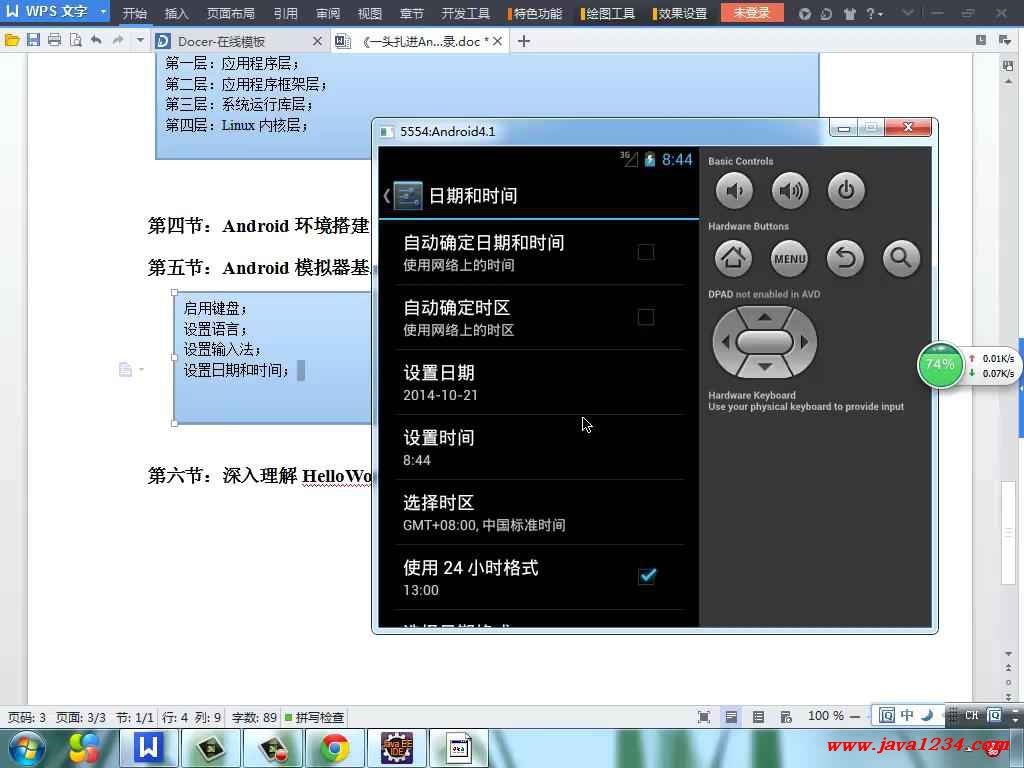This screenshot has width=1024, height=768.
Task: Close the 《一头扎进An...录.doc tab
Action: click(x=498, y=41)
